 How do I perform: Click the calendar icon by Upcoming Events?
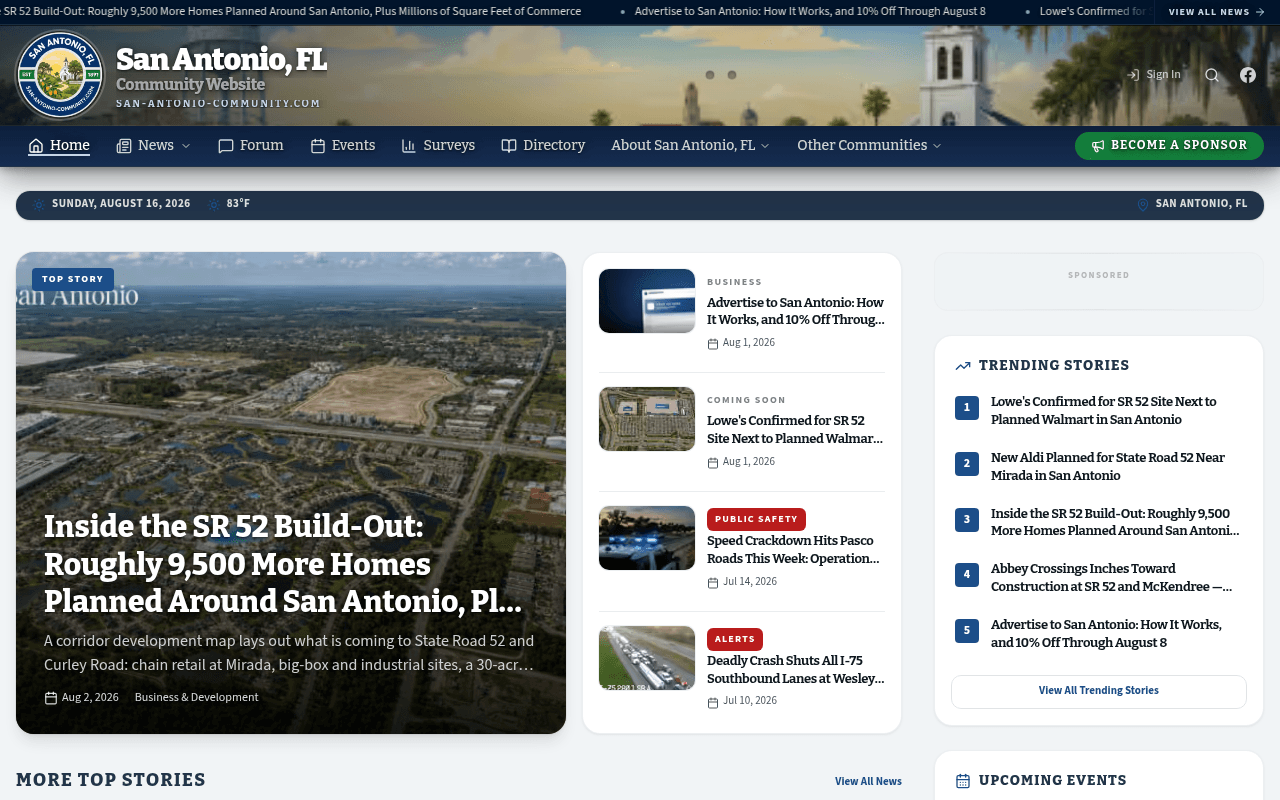[963, 781]
